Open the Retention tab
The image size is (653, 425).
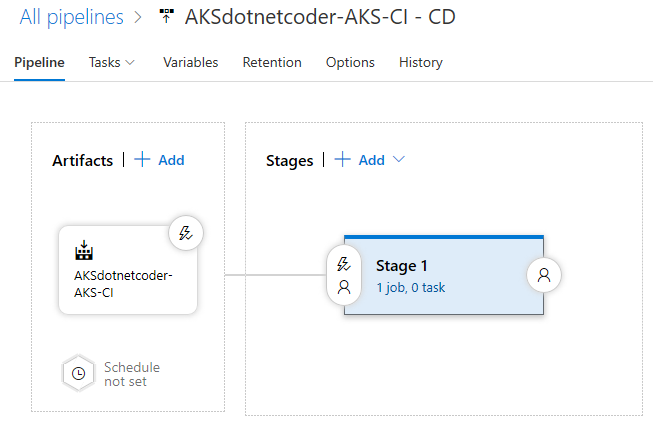point(272,62)
